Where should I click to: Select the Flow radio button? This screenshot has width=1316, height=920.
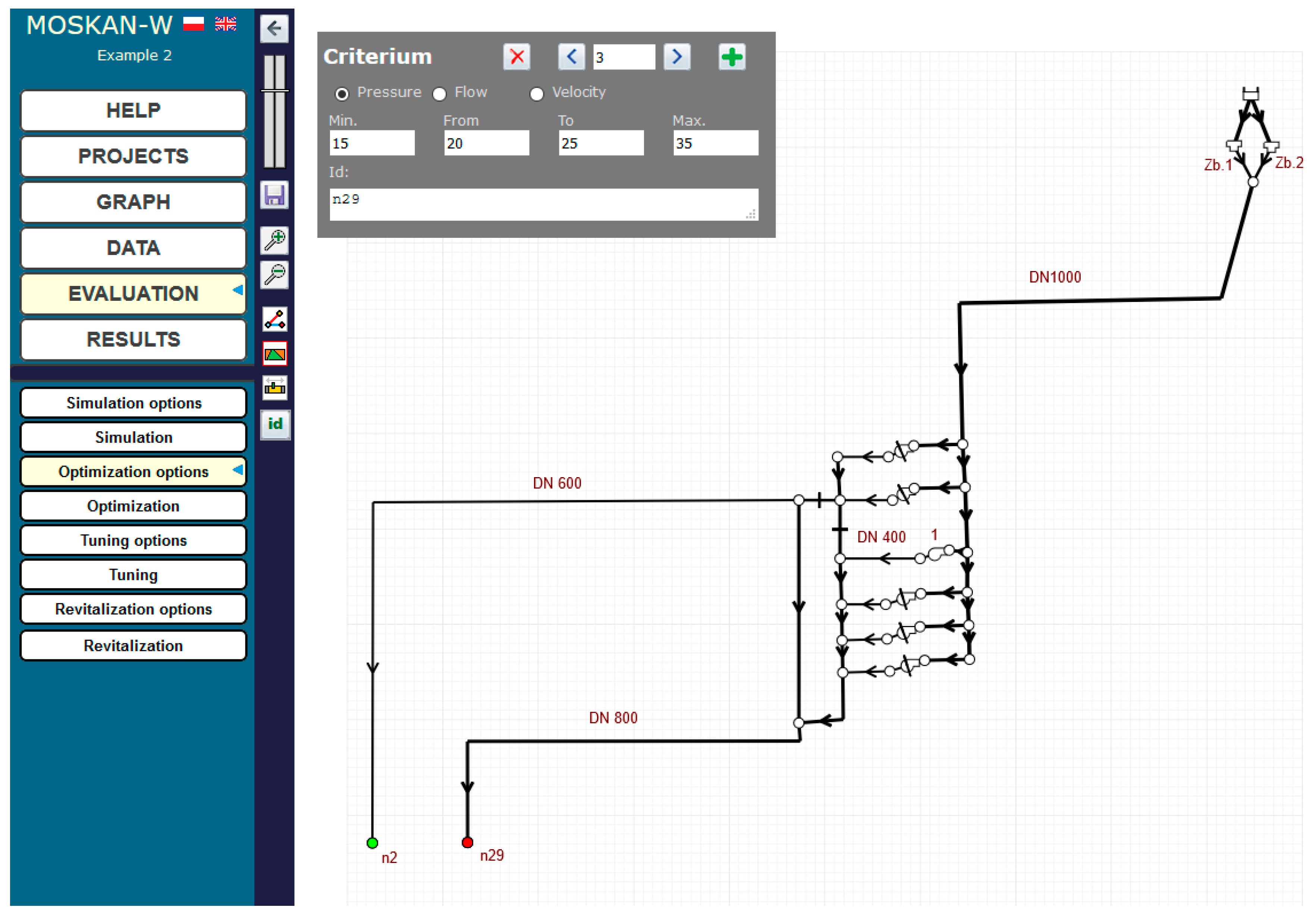click(440, 94)
